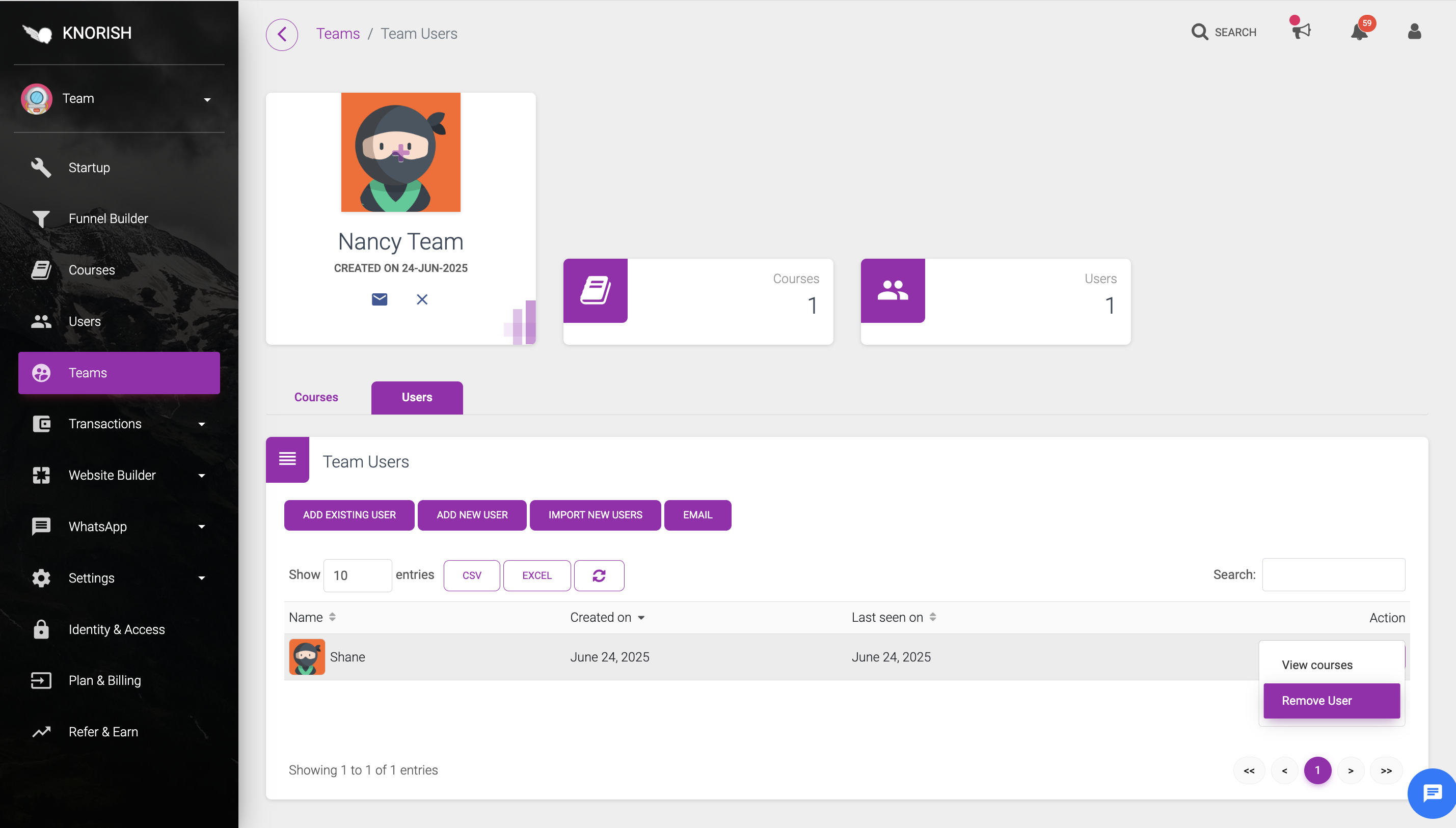Select View courses menu option
Screen dimensions: 1456x828
(x=1331, y=665)
